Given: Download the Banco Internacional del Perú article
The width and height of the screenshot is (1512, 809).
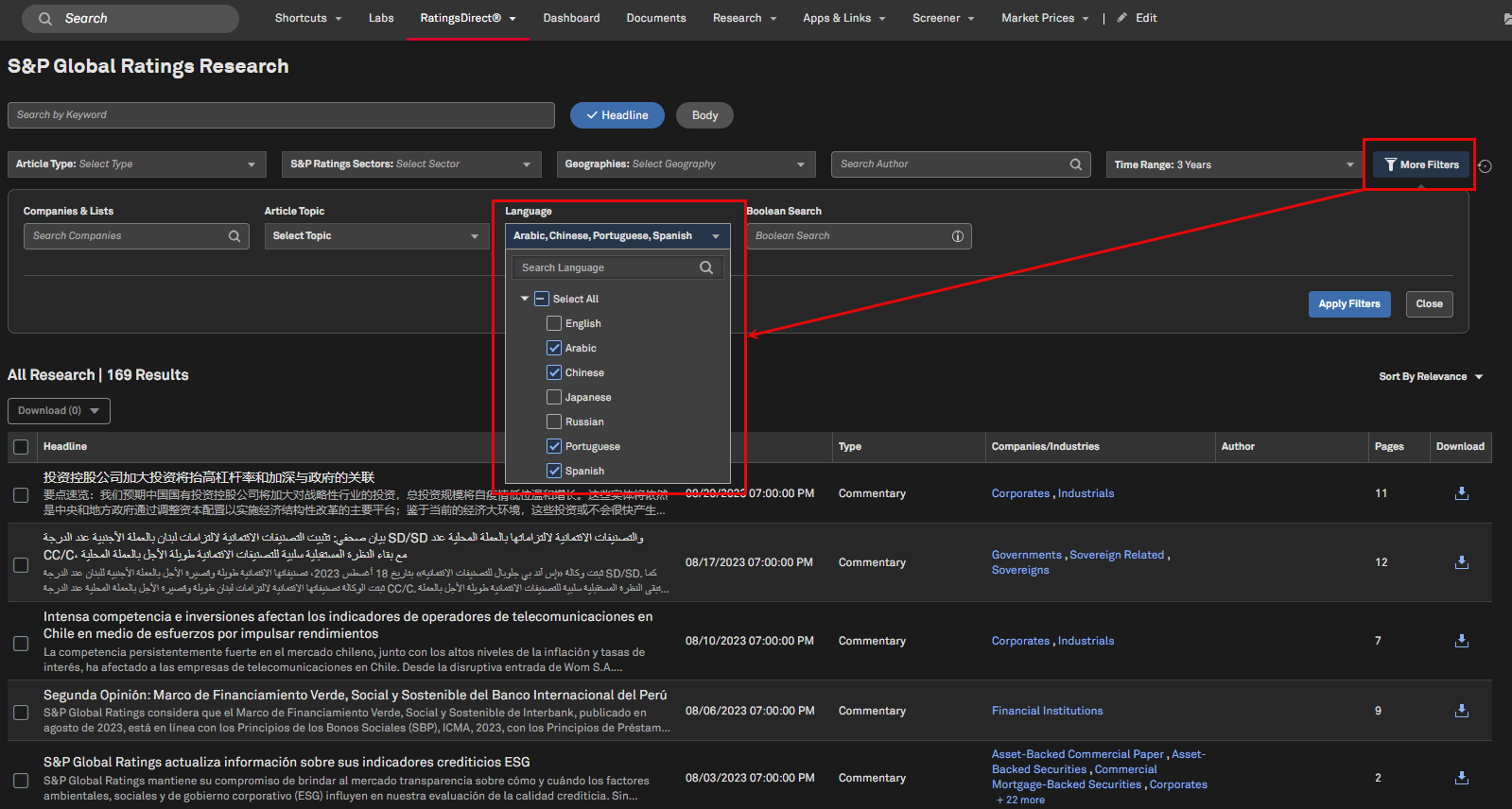Looking at the screenshot, I should coord(1461,711).
